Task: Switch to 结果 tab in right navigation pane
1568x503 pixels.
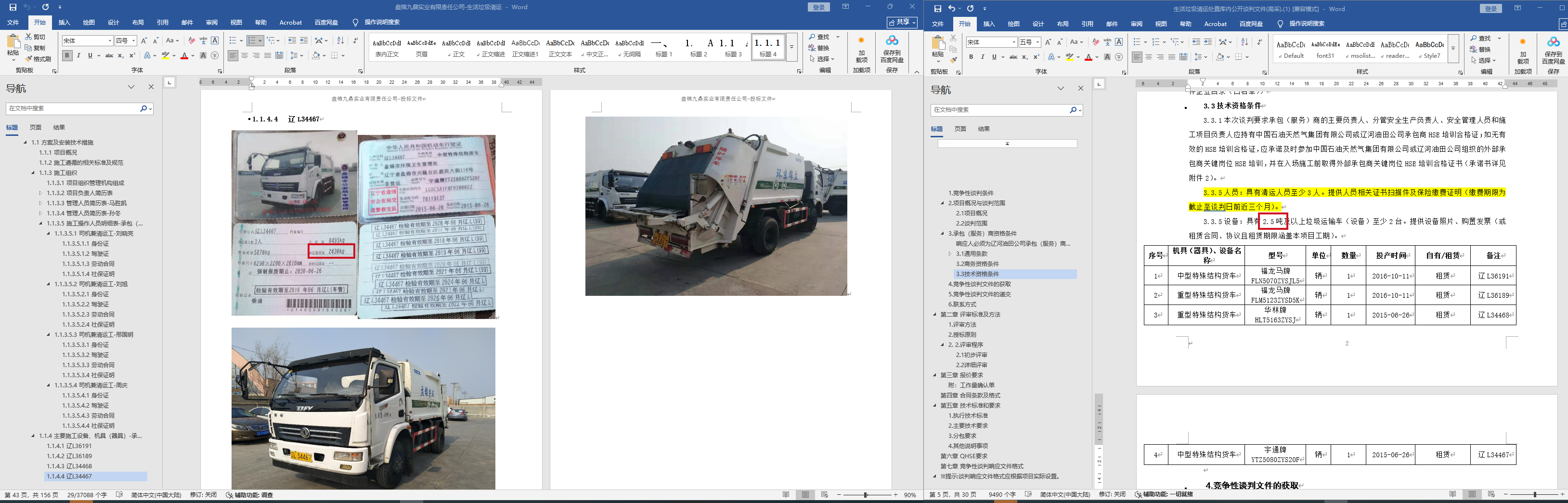Action: point(984,129)
